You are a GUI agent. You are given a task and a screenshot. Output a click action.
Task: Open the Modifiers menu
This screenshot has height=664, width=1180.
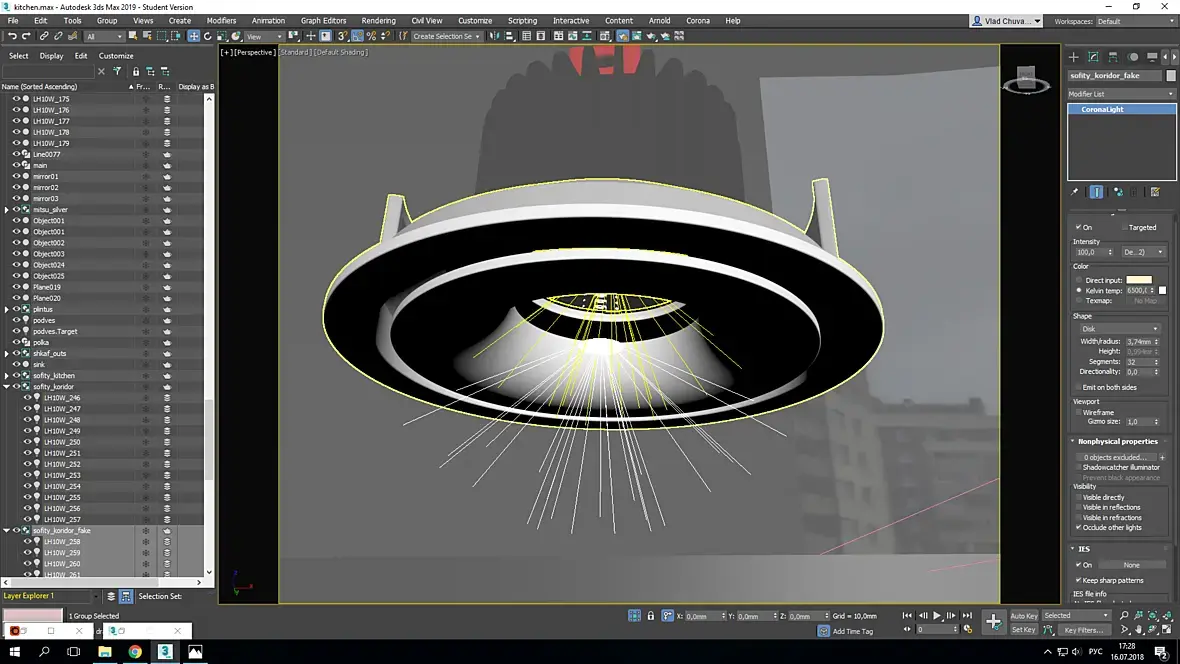(x=220, y=21)
